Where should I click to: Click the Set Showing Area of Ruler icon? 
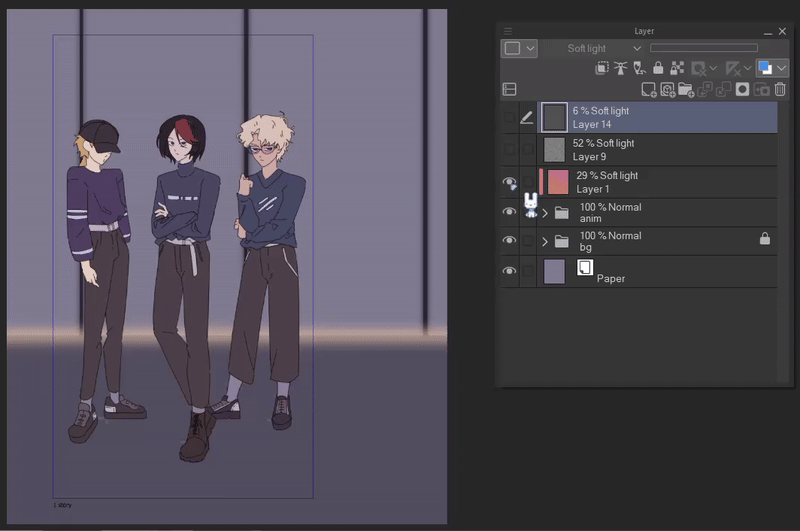click(733, 68)
